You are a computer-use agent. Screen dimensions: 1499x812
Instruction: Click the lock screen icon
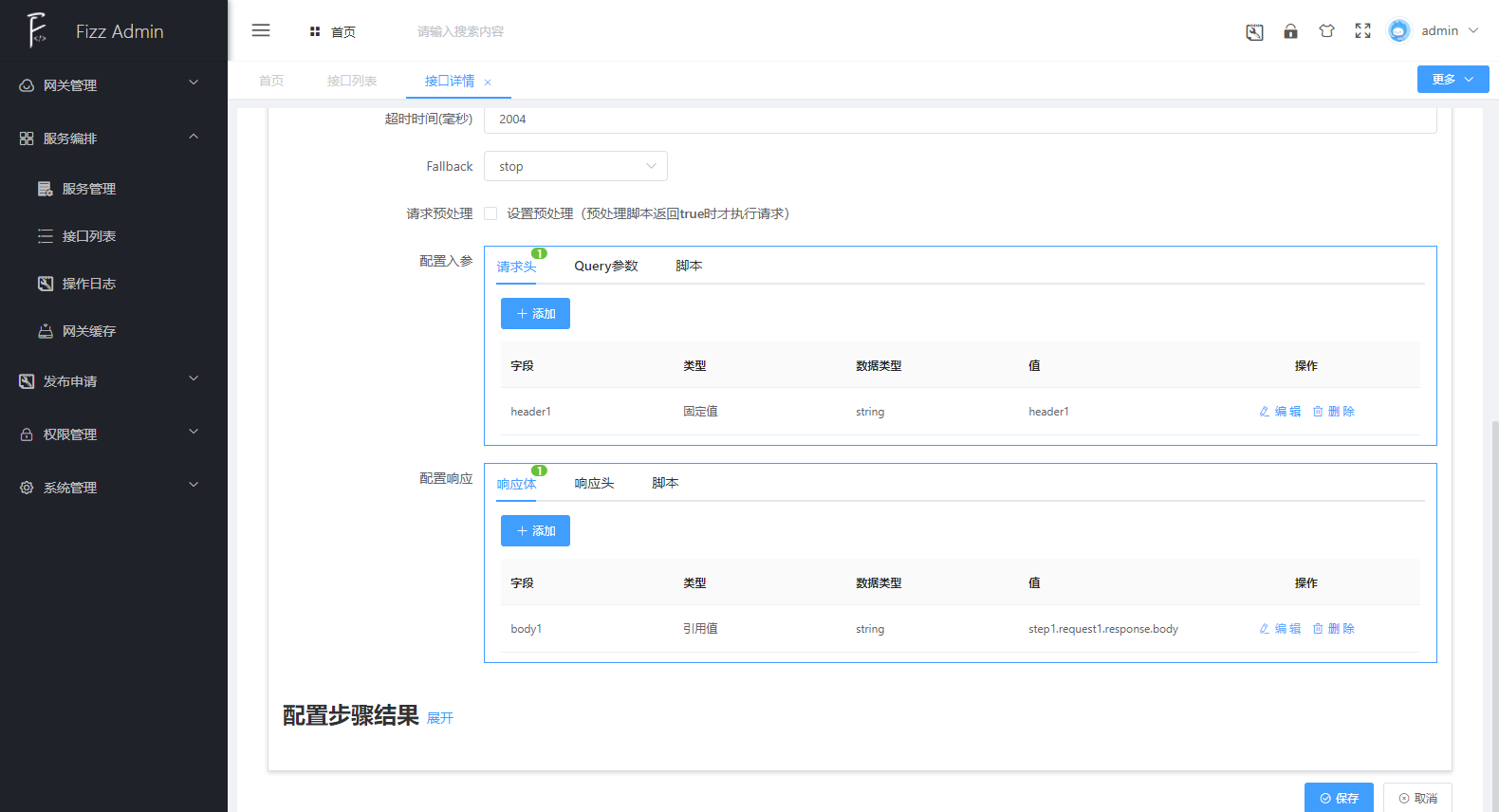click(1290, 31)
